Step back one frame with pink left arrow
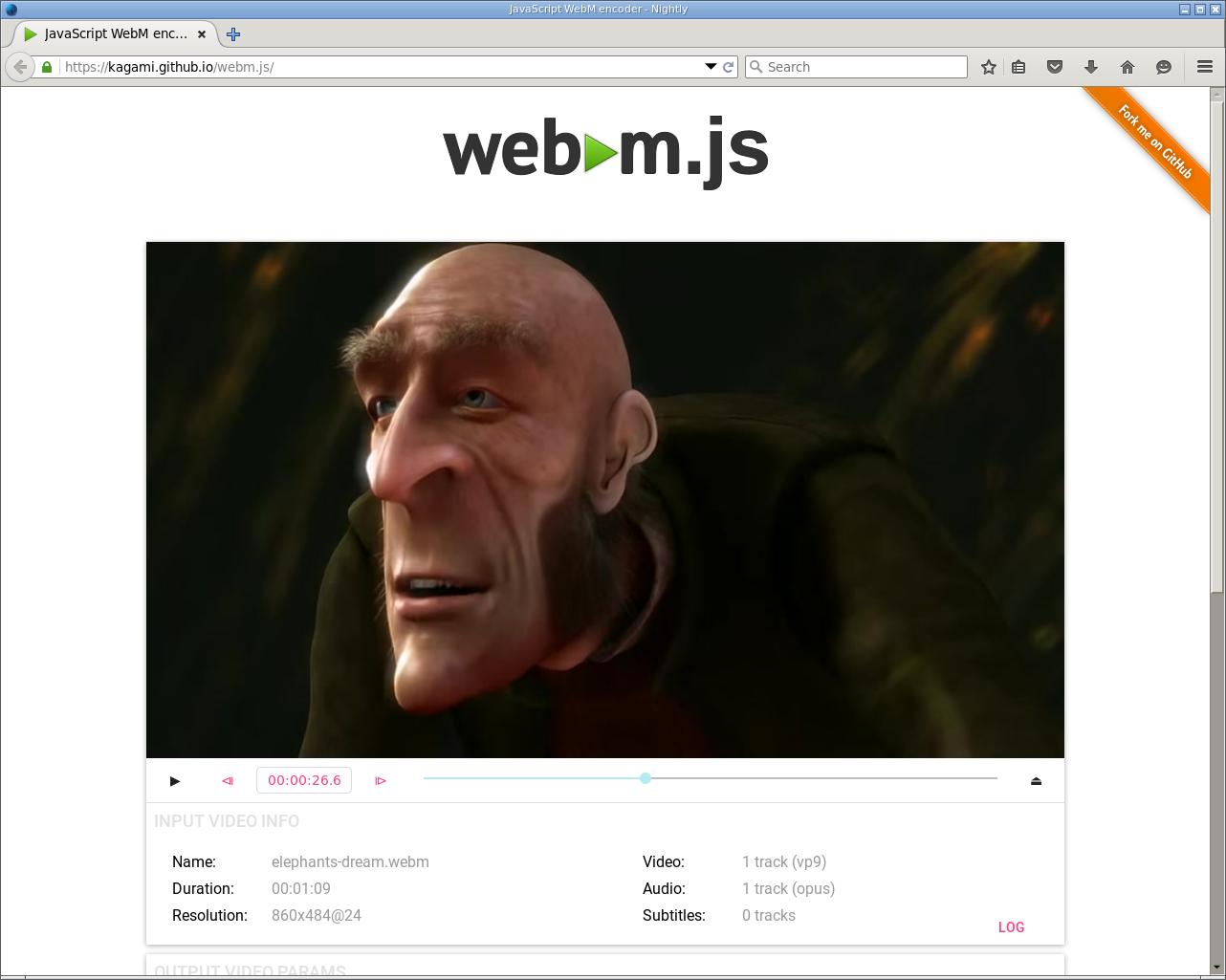This screenshot has width=1226, height=980. click(228, 781)
